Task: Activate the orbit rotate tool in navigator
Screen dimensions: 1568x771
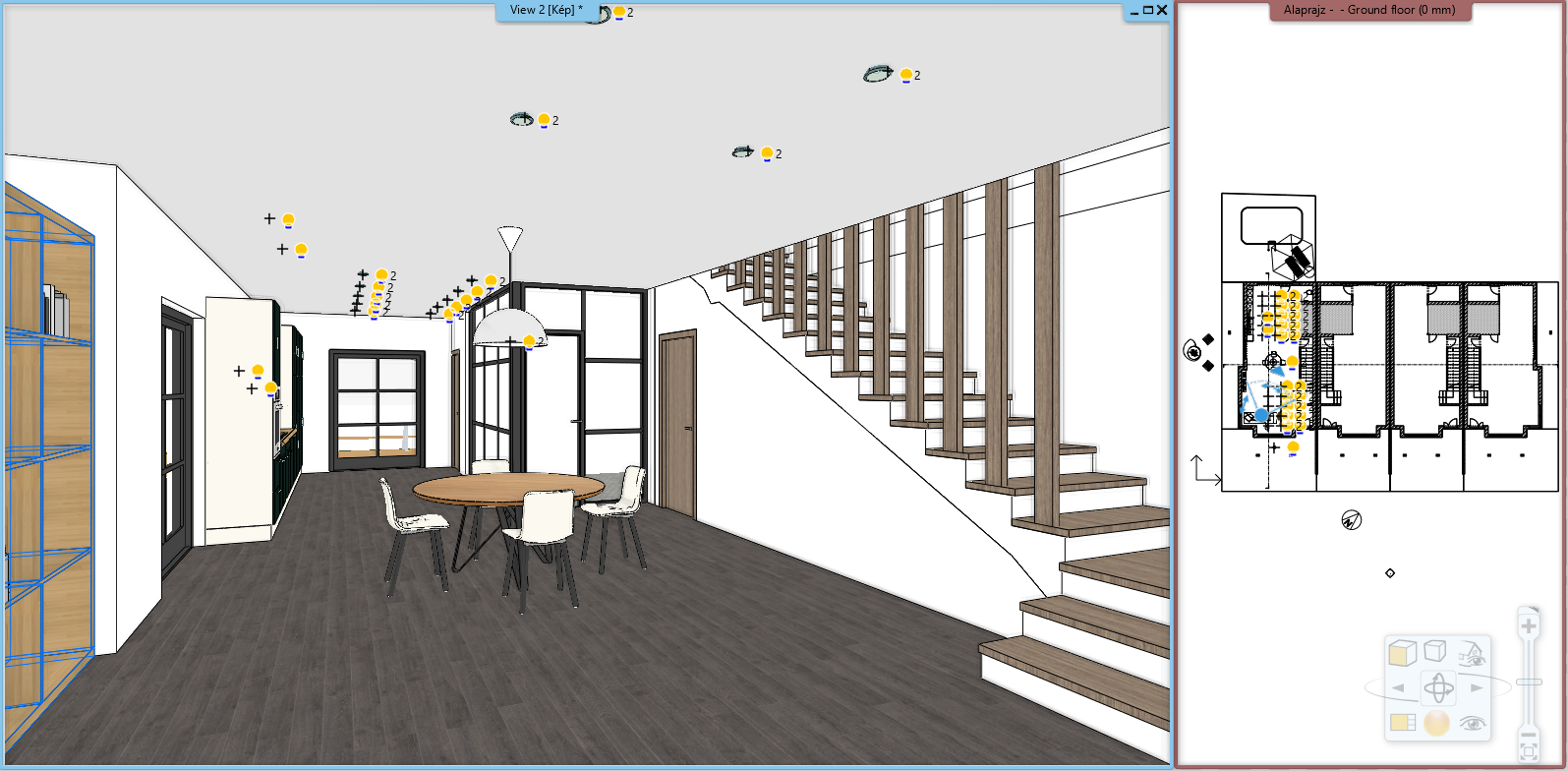Action: 1438,687
